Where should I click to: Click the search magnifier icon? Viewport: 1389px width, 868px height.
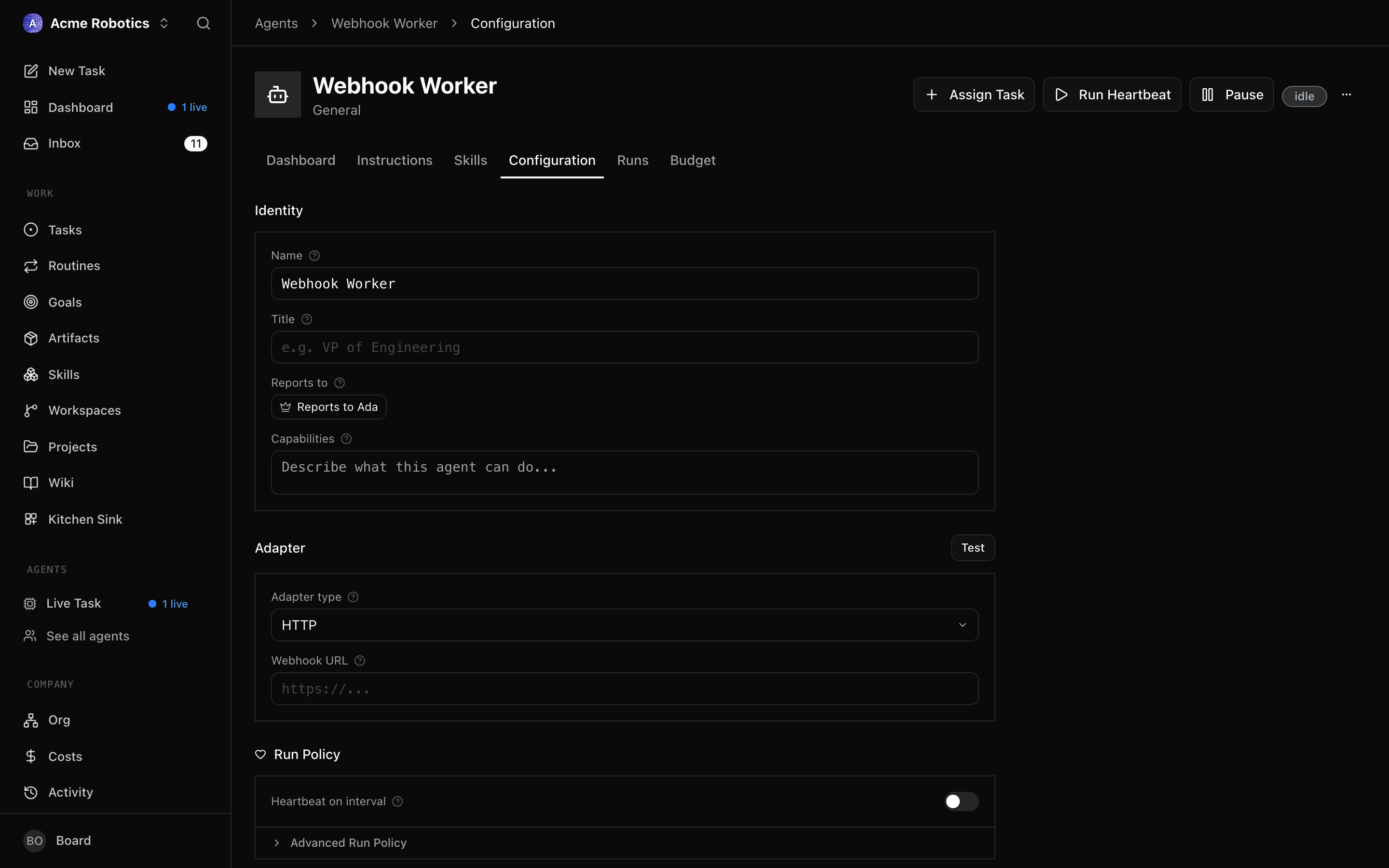coord(203,23)
